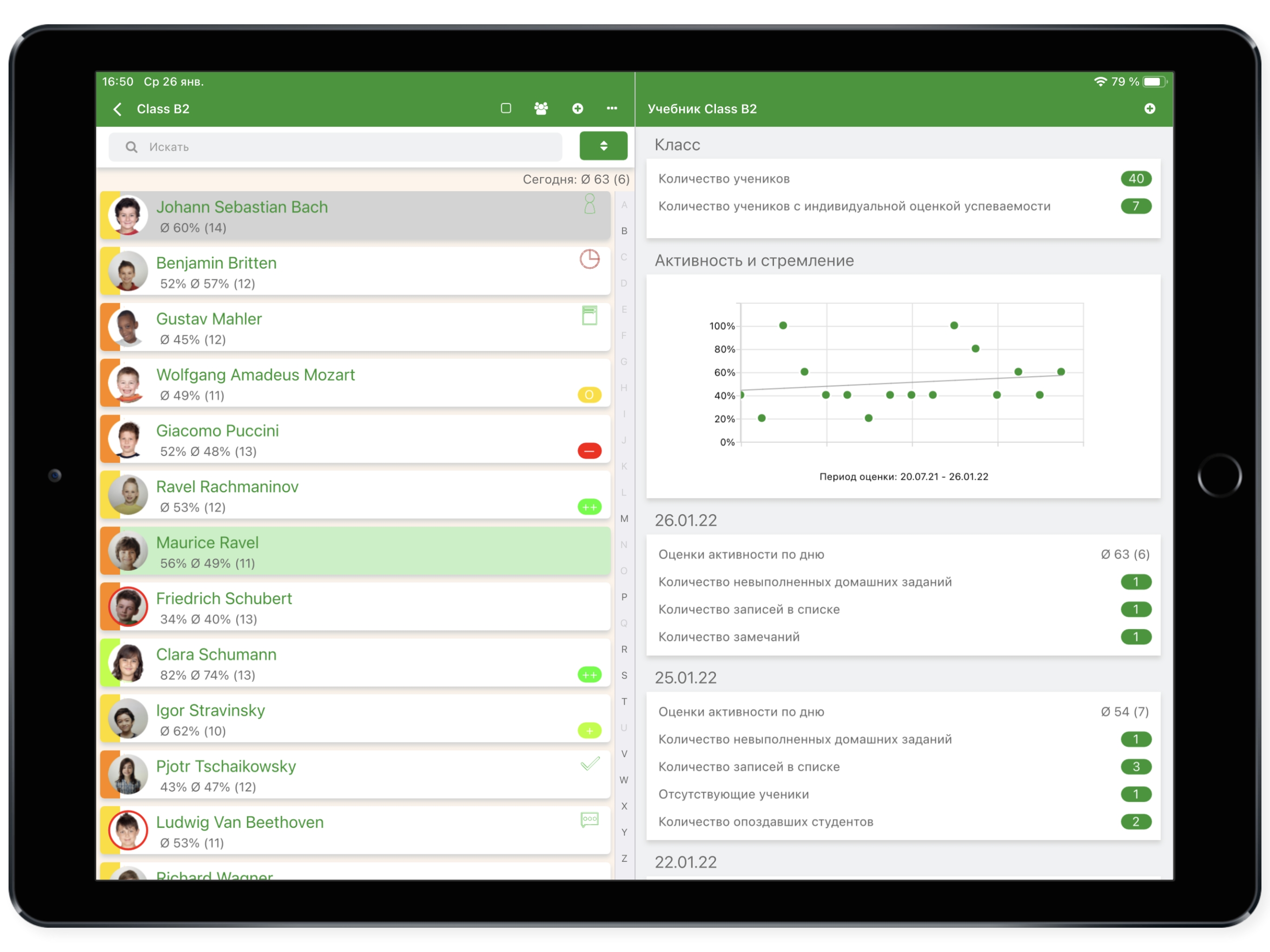Tap the back arrow next to Class B2
Image resolution: width=1270 pixels, height=952 pixels.
118,109
